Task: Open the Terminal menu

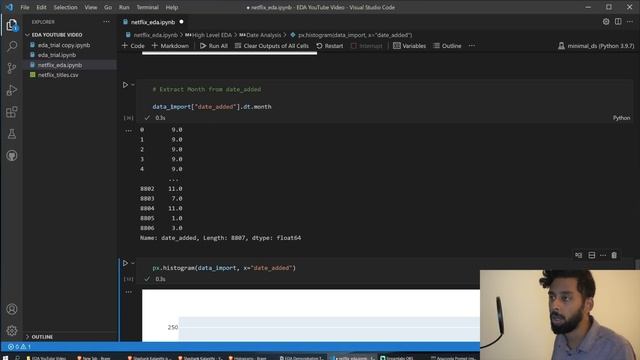Action: [147, 7]
